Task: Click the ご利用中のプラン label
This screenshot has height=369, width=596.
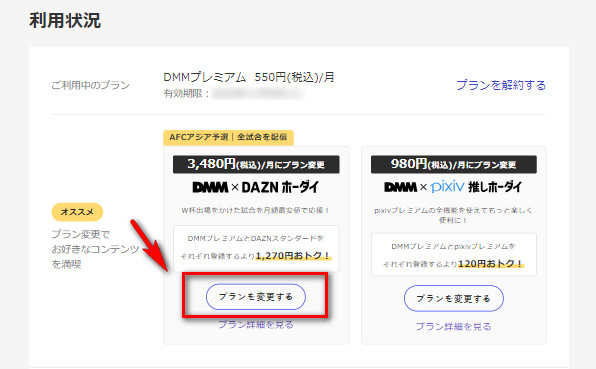Action: click(90, 85)
